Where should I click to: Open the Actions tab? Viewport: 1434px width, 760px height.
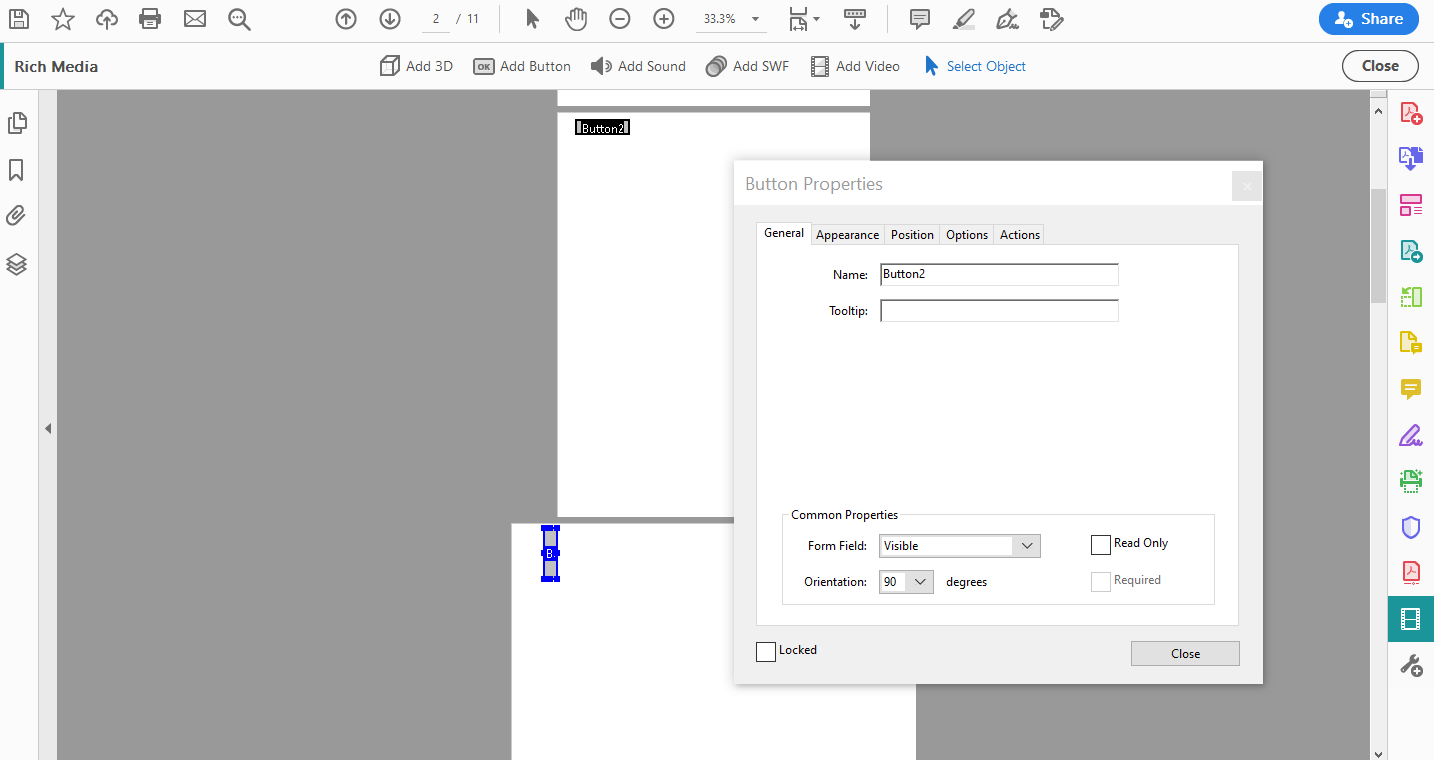pyautogui.click(x=1018, y=234)
